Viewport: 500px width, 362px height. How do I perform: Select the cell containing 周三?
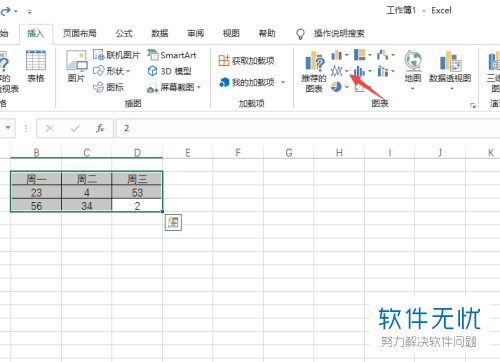tap(137, 179)
